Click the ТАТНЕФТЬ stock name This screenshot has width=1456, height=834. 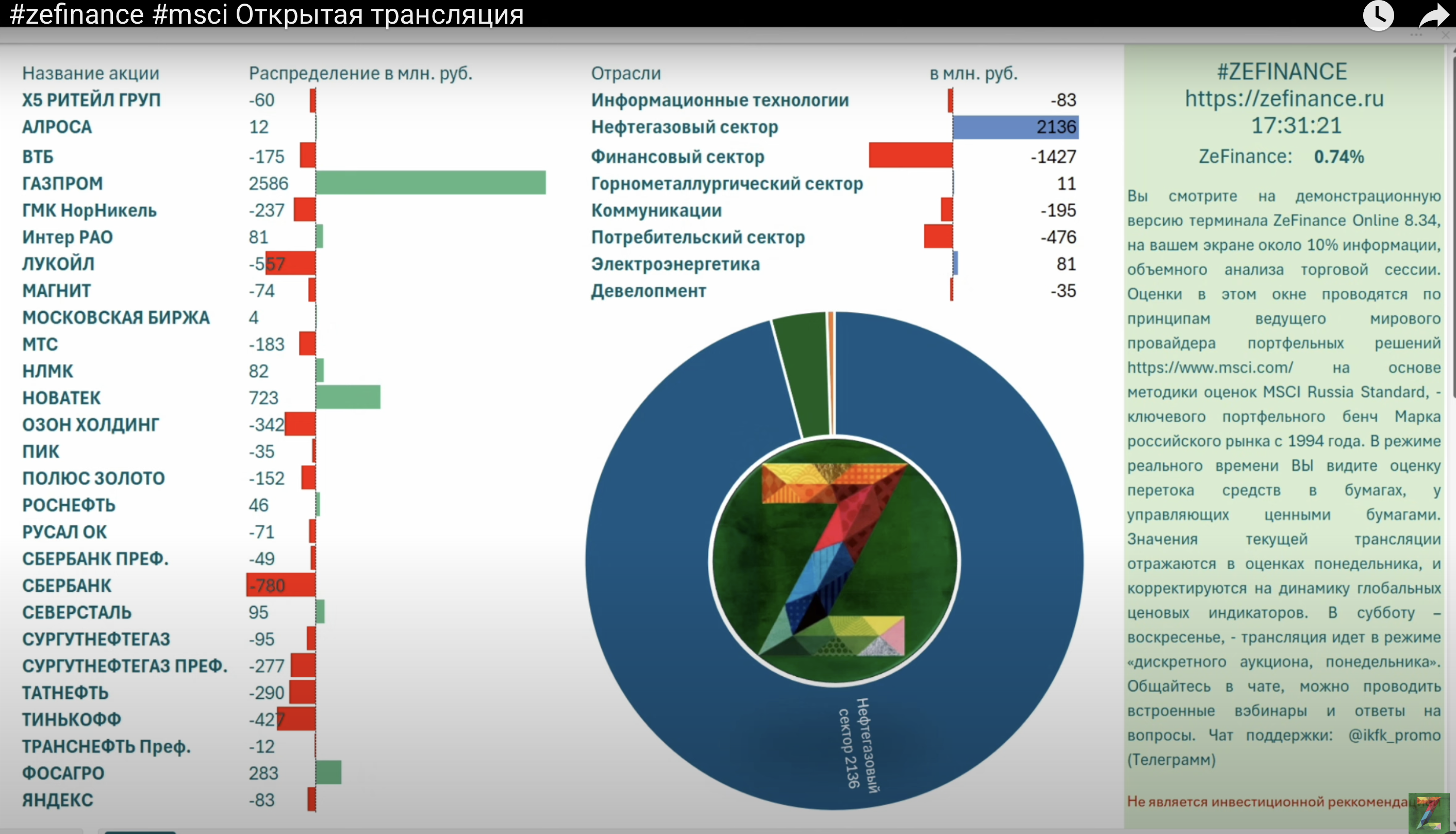tap(65, 693)
